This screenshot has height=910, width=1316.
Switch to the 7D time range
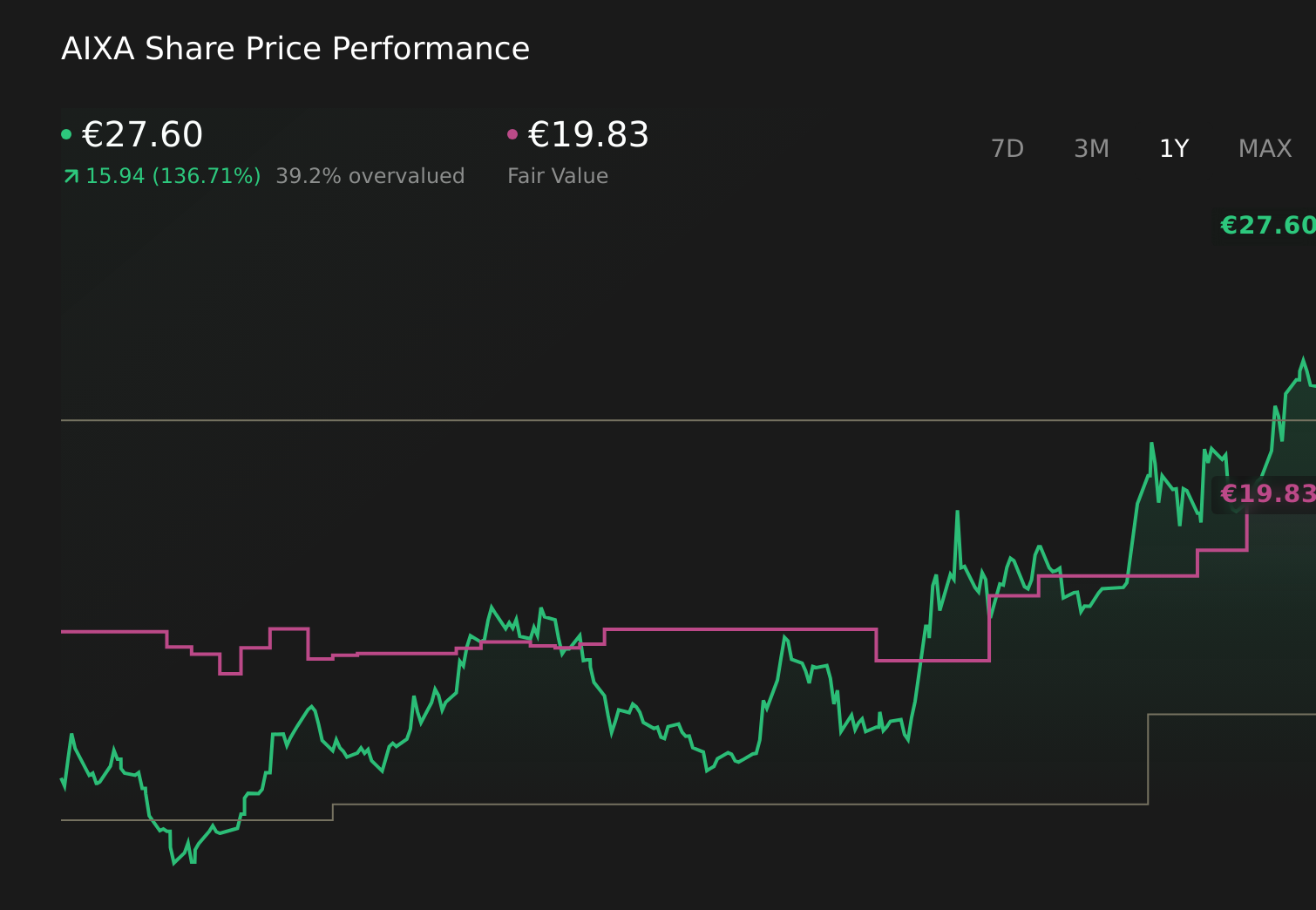[1008, 148]
